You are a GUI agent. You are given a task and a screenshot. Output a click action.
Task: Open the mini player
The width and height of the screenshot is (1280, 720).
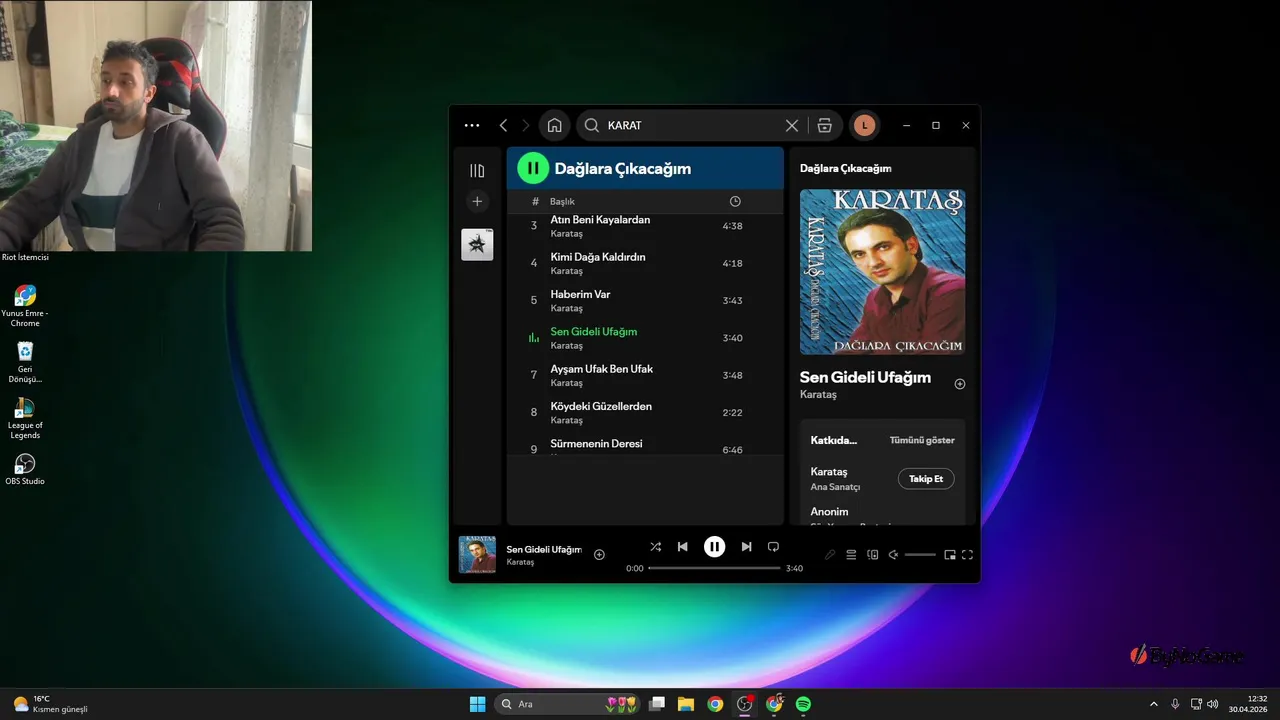coord(950,555)
